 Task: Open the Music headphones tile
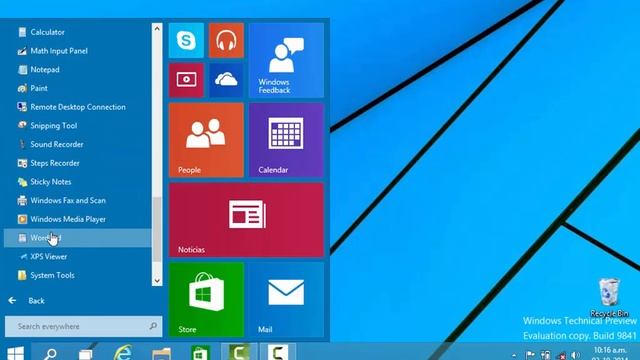tap(226, 40)
